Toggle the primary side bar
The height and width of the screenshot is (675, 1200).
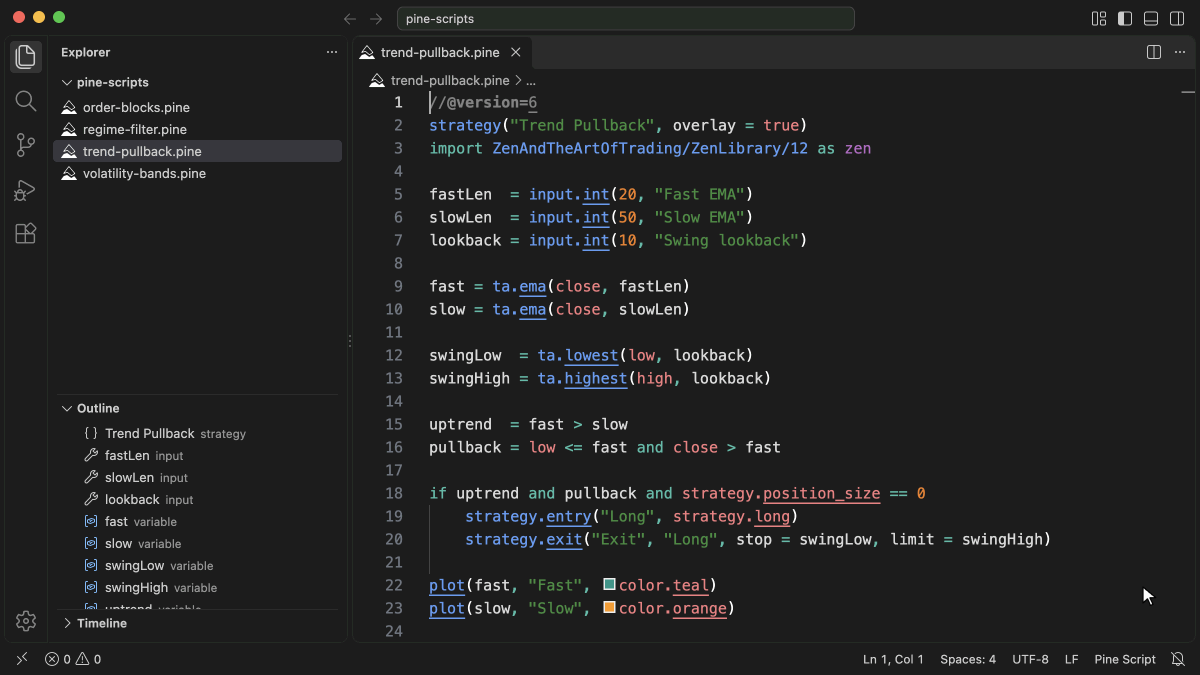pyautogui.click(x=1125, y=19)
